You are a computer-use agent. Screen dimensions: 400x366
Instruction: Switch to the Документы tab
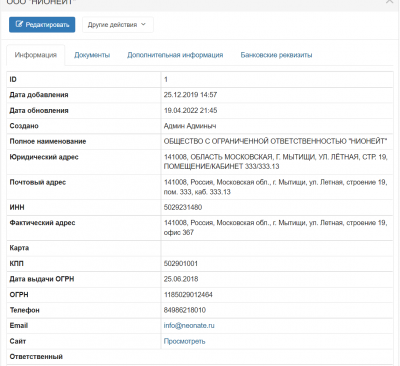point(92,55)
